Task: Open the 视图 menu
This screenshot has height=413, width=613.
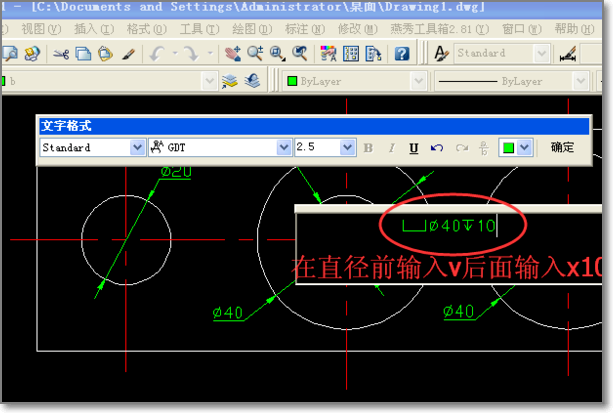Action: (41, 29)
